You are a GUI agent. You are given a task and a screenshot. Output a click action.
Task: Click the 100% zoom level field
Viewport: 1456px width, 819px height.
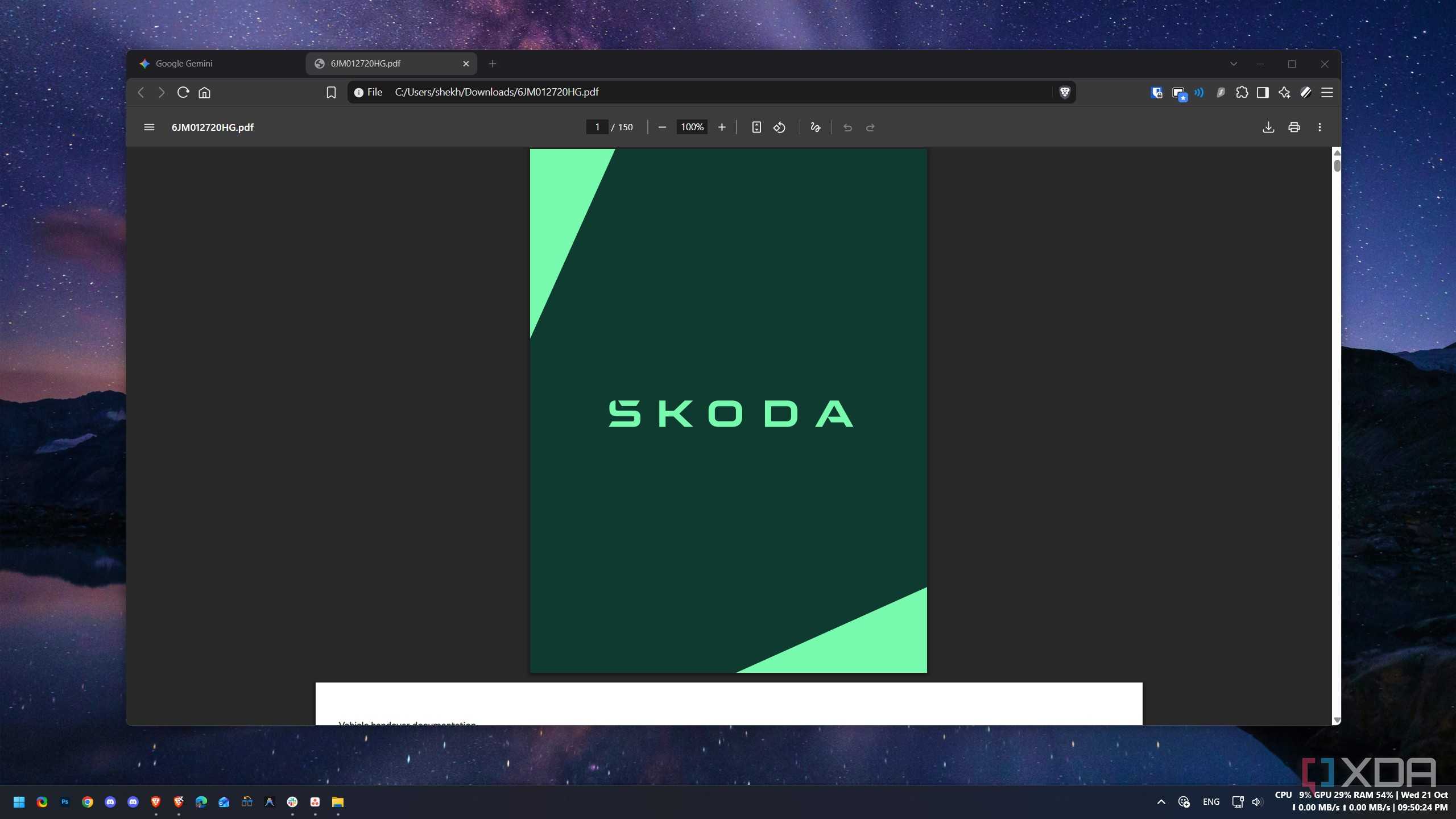pos(692,127)
